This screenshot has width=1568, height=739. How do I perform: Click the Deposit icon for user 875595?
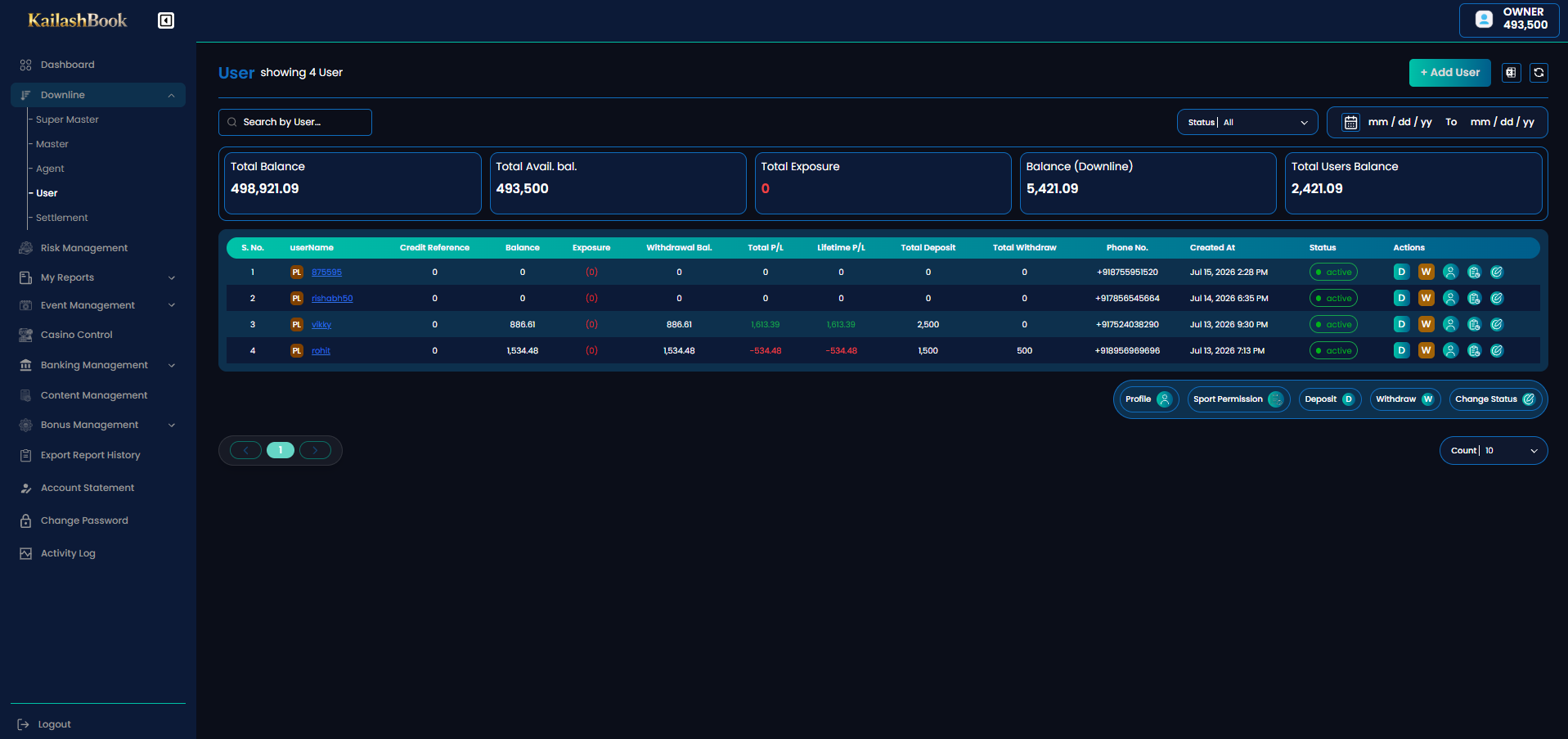(x=1401, y=272)
